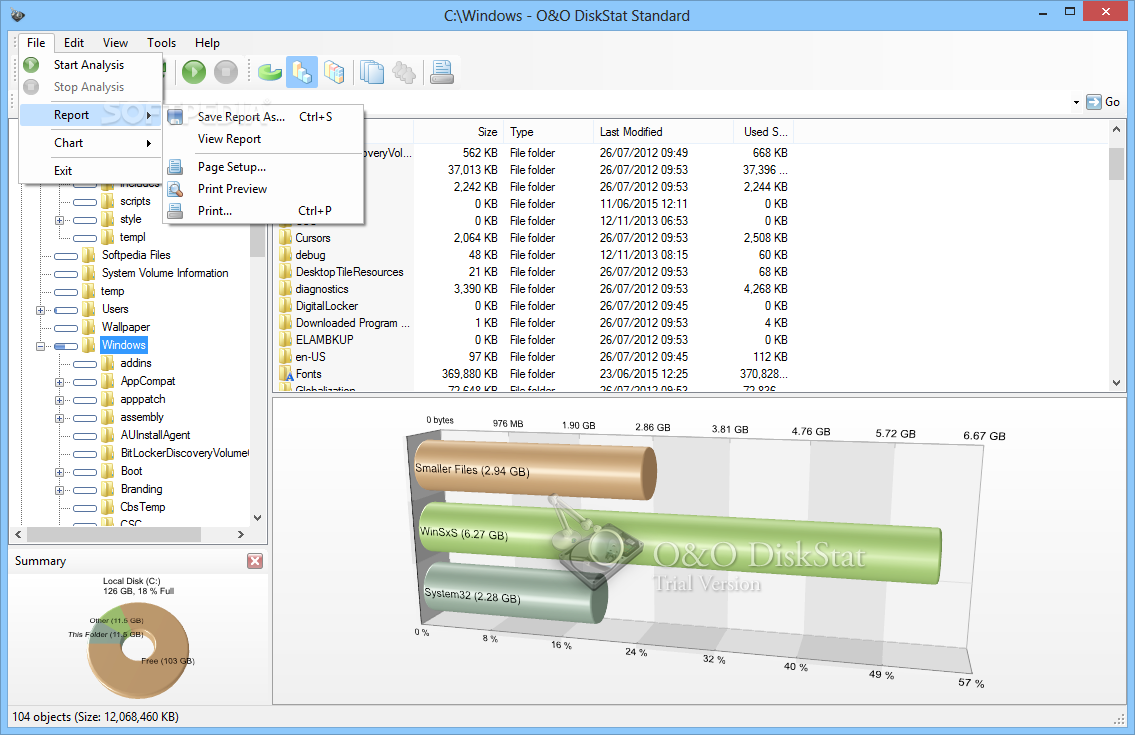The image size is (1135, 735).
Task: Click the Wallpaper folder icon in tree
Action: click(89, 327)
